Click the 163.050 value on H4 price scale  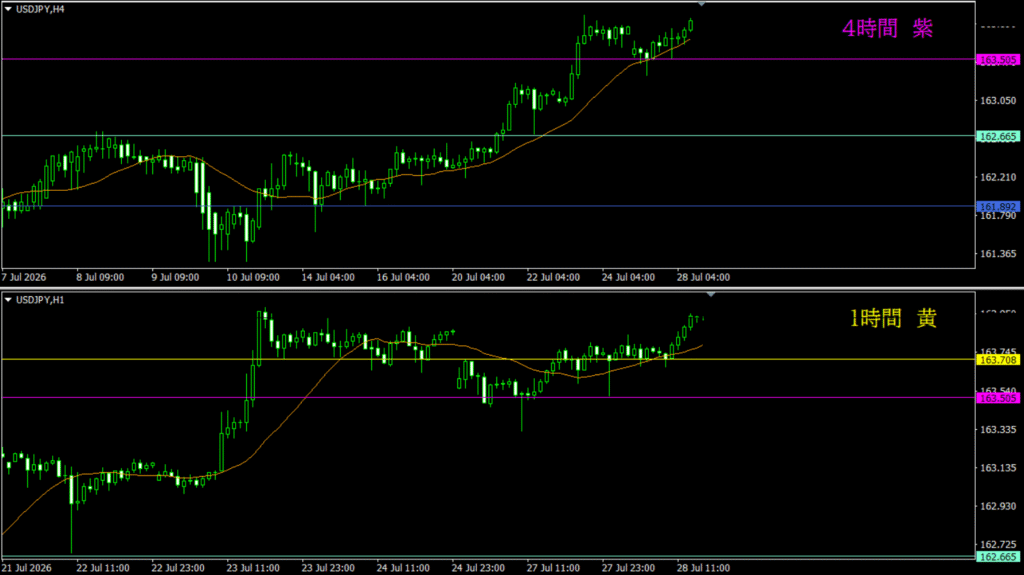pyautogui.click(x=998, y=101)
